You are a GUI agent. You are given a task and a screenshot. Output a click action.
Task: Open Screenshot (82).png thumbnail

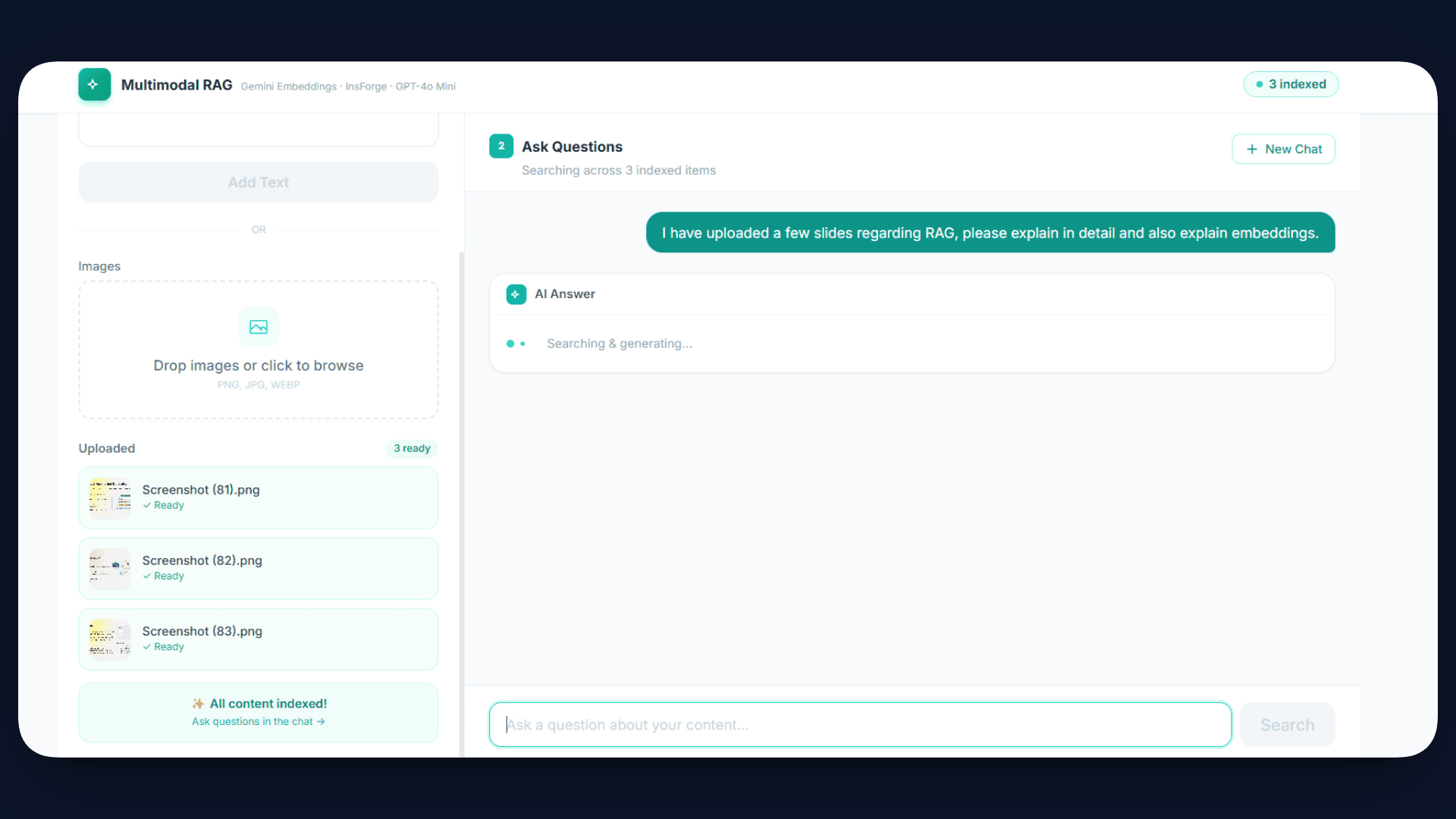110,569
